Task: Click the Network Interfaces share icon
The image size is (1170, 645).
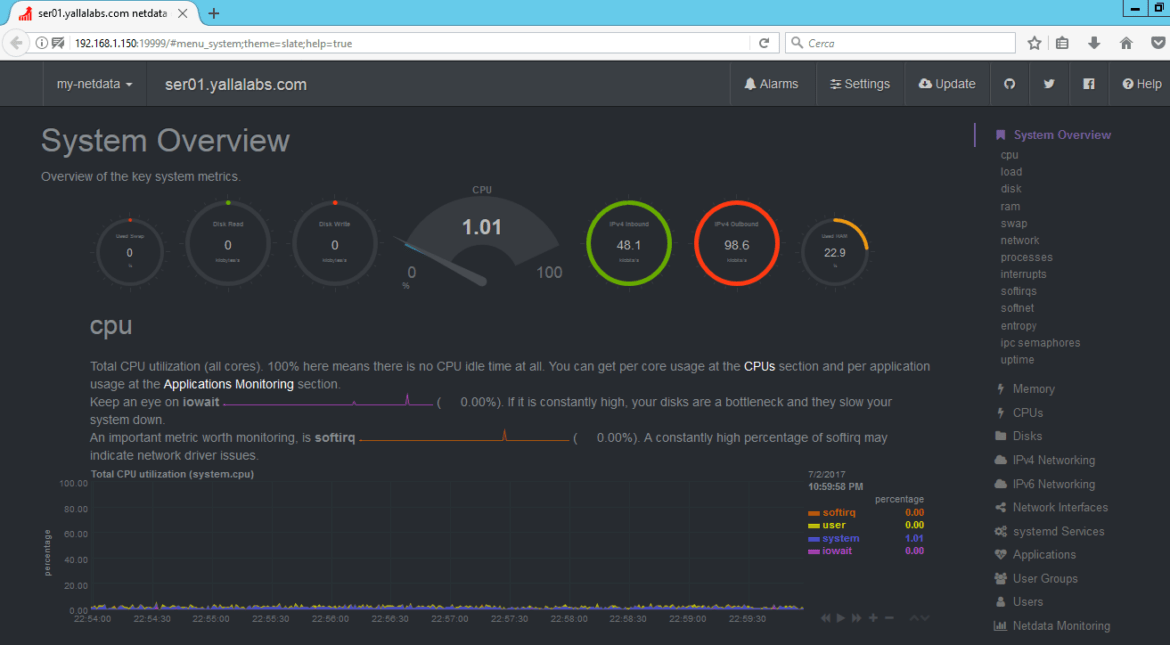Action: (x=1000, y=507)
